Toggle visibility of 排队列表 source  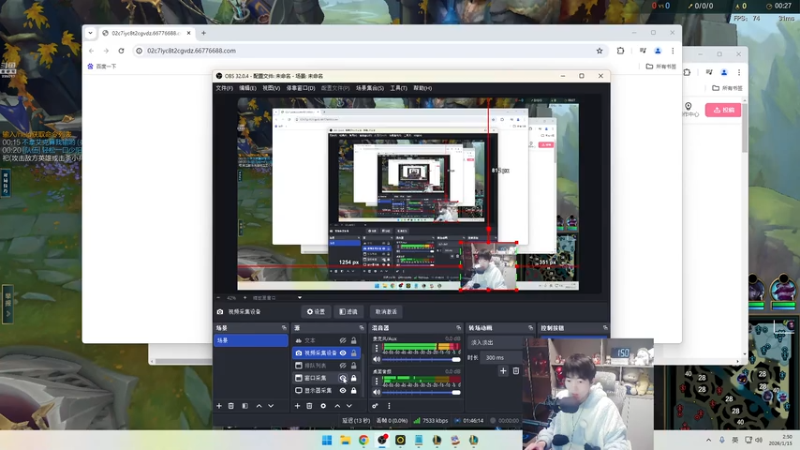[343, 366]
